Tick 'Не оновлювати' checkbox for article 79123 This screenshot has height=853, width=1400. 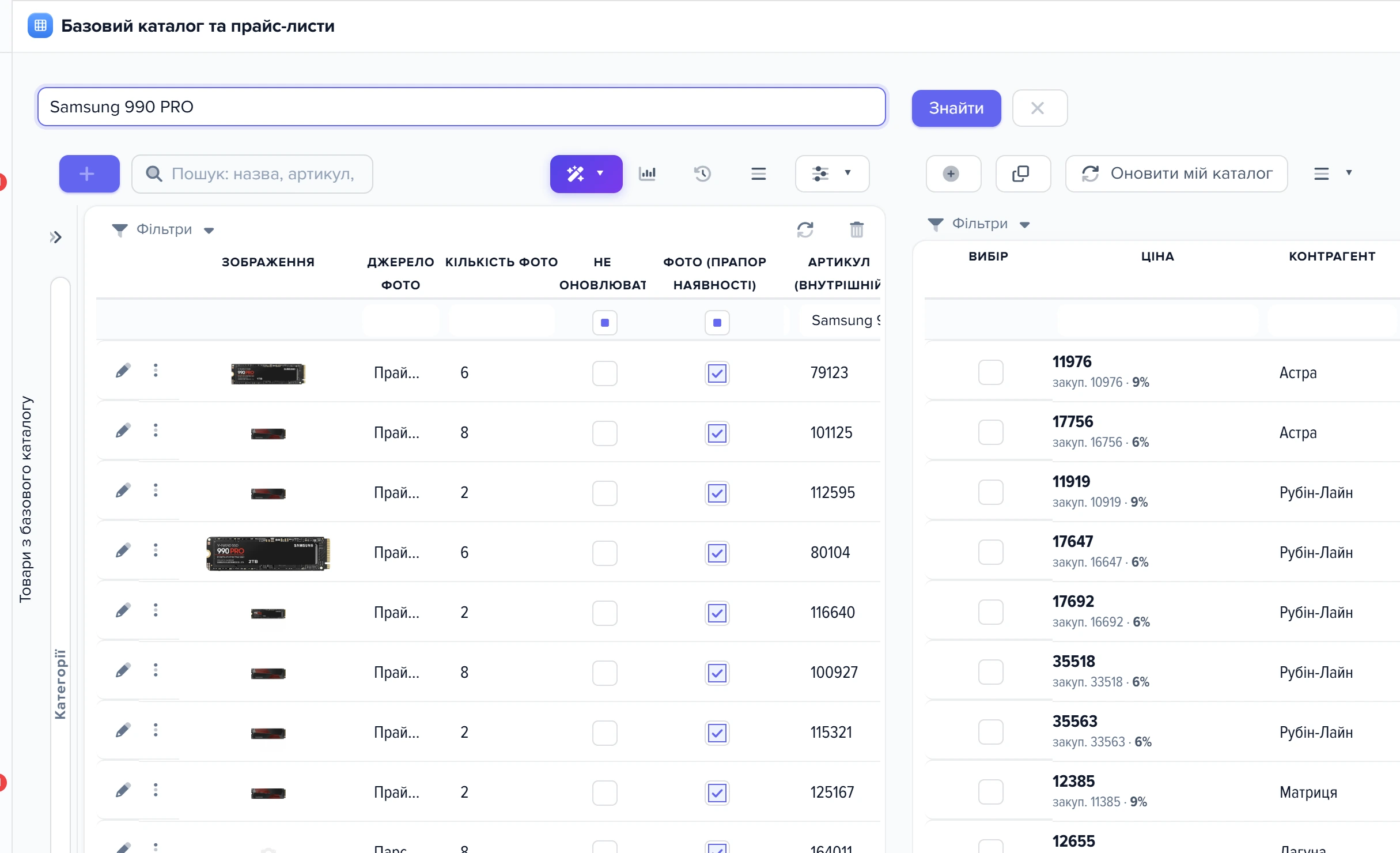click(x=604, y=373)
